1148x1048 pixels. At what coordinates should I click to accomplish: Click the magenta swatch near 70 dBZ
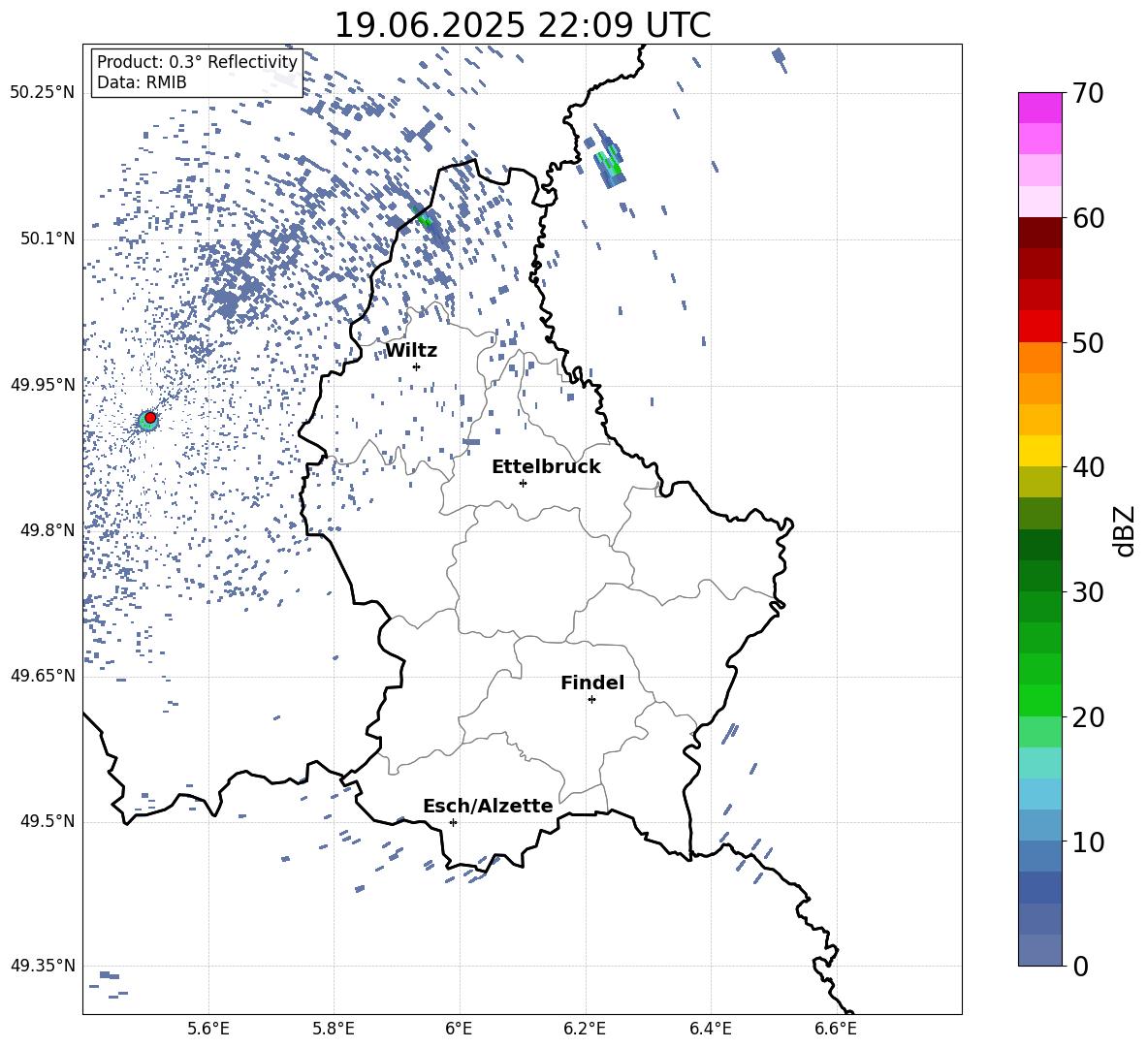coord(1039,108)
